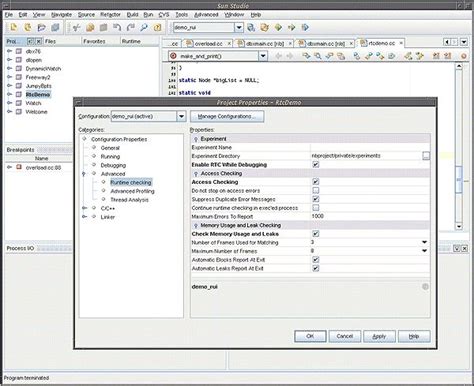Screen dimensions: 474x386
Task: Click the editor Back navigation arrow
Action: [x=278, y=56]
